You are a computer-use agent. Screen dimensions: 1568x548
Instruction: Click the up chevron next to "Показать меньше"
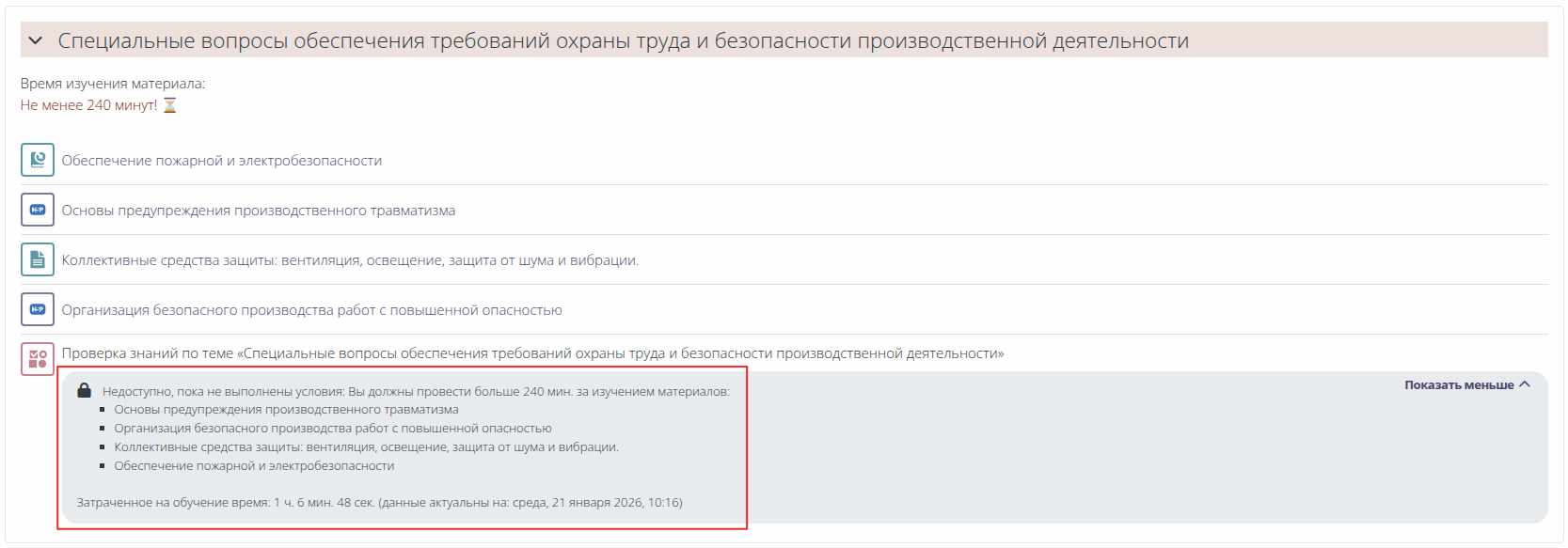tap(1525, 384)
